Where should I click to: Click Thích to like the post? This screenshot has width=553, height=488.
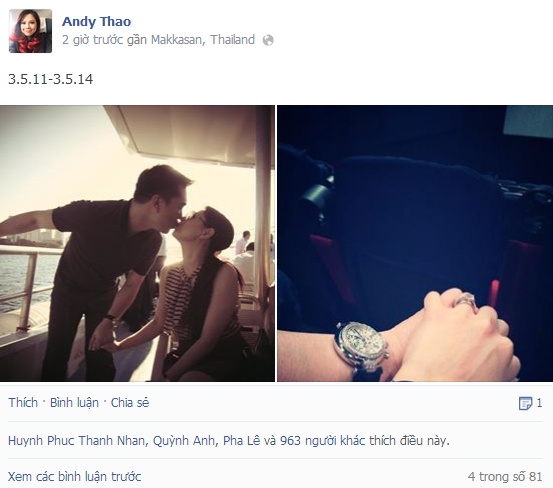pos(23,403)
